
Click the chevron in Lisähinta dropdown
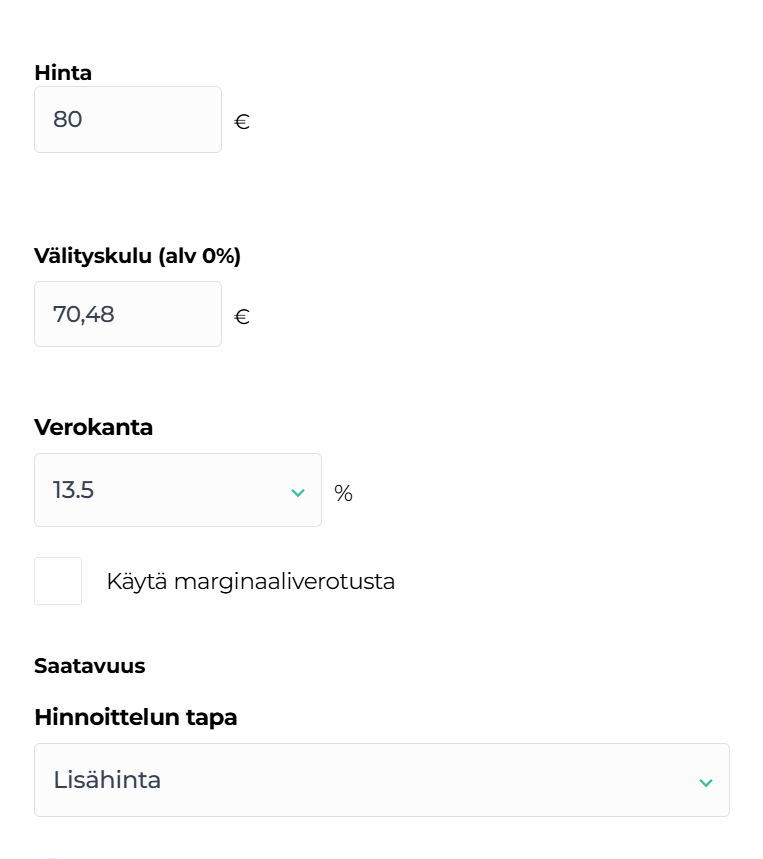pos(705,782)
